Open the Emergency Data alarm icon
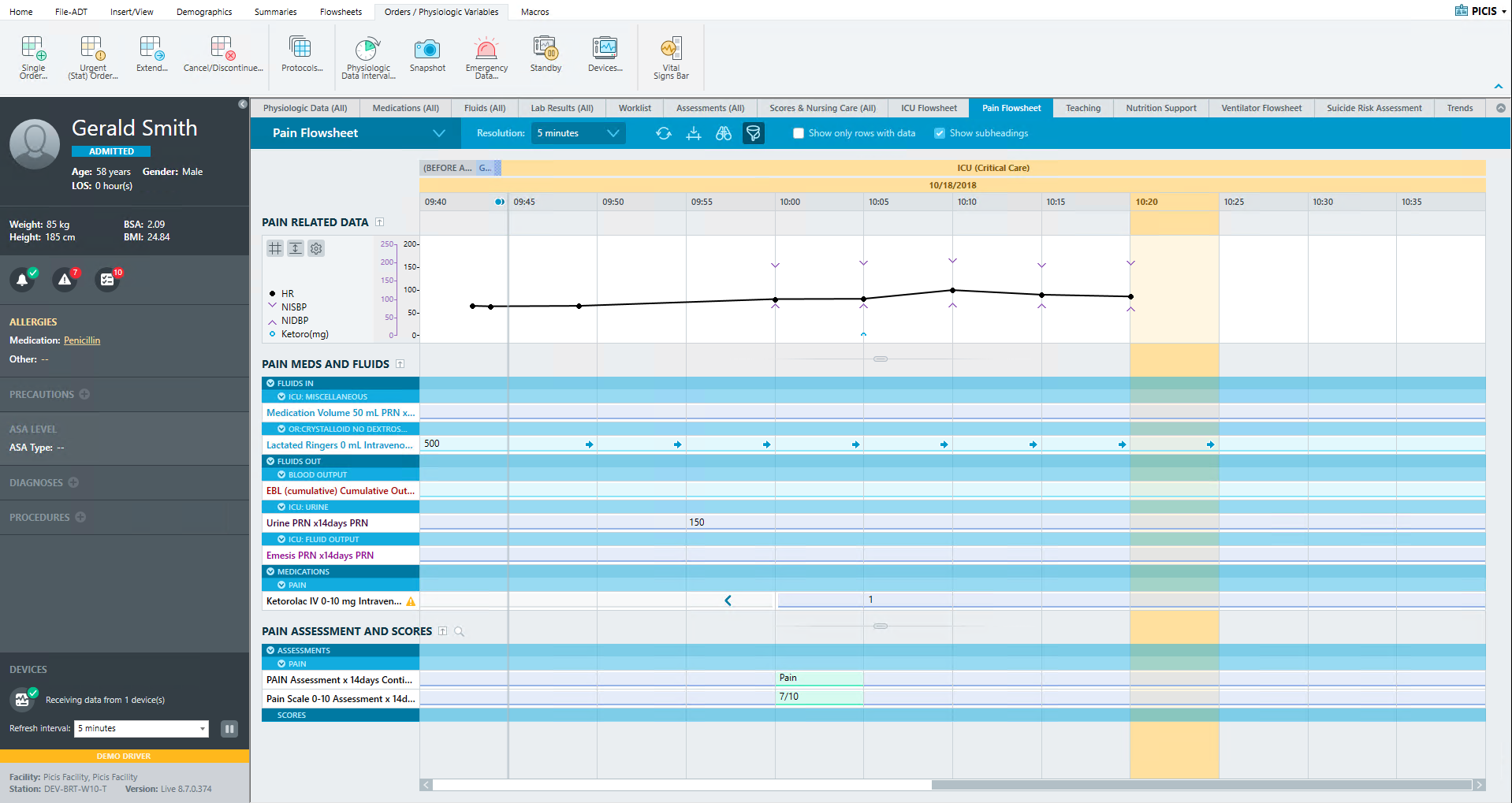Screen dimensions: 1512x803 pos(486,50)
